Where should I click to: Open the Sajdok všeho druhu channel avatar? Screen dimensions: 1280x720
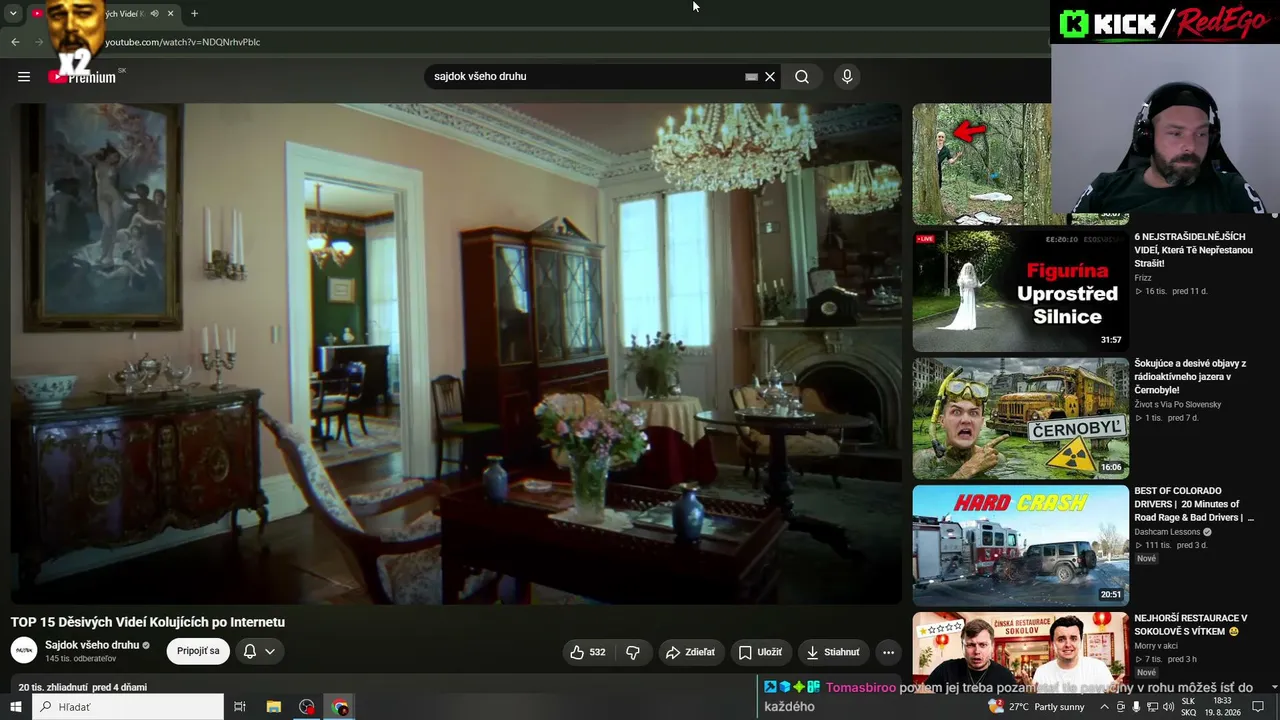click(24, 650)
